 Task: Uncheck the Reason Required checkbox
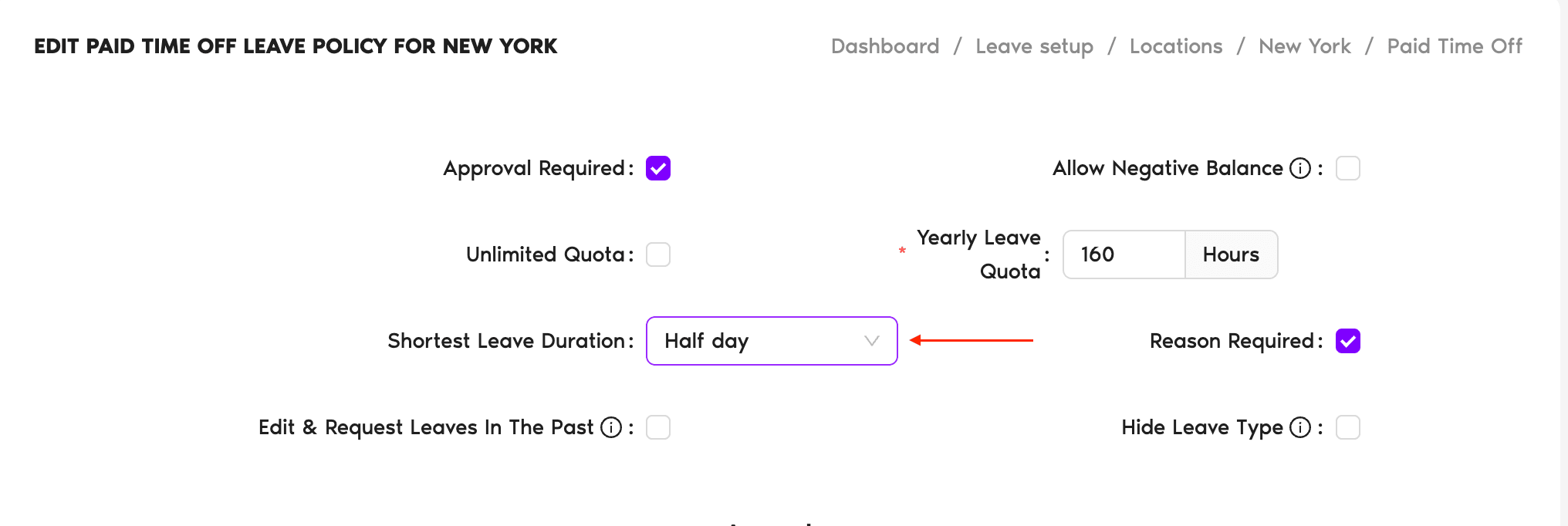pyautogui.click(x=1348, y=341)
